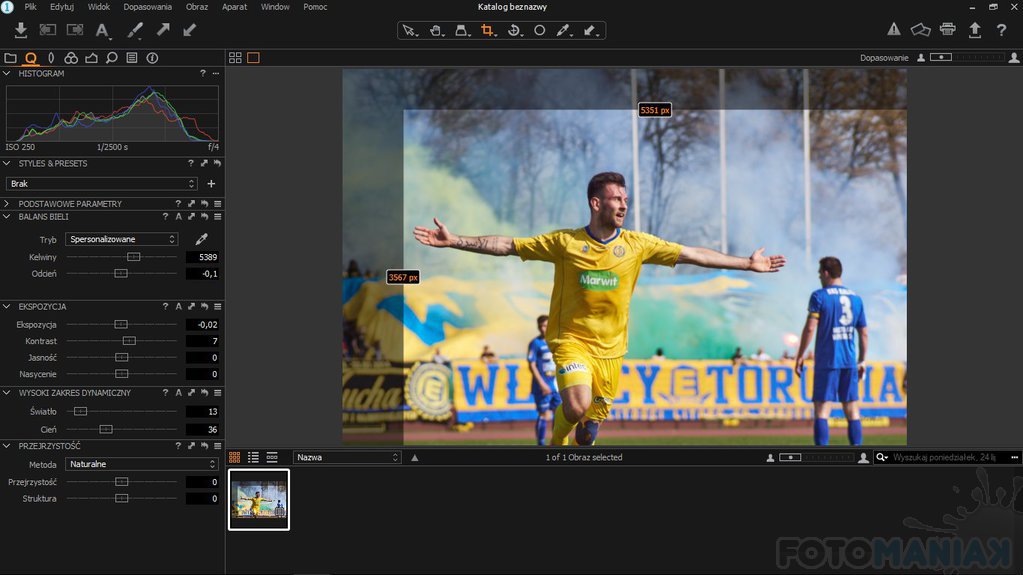Screen dimensions: 1023x575
Task: Add new style with plus button
Action: (x=211, y=184)
